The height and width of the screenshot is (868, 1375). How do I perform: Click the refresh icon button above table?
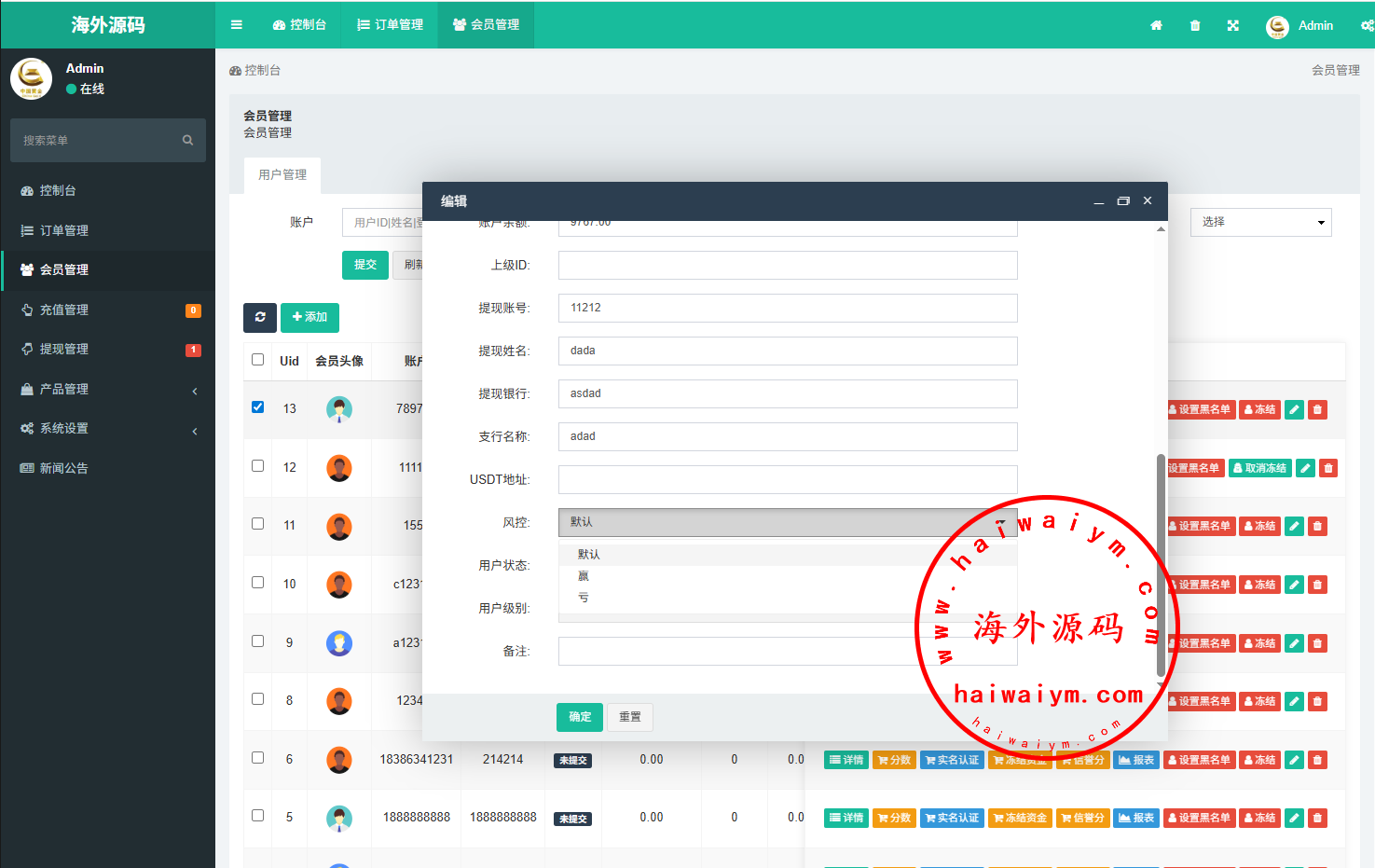coord(260,318)
